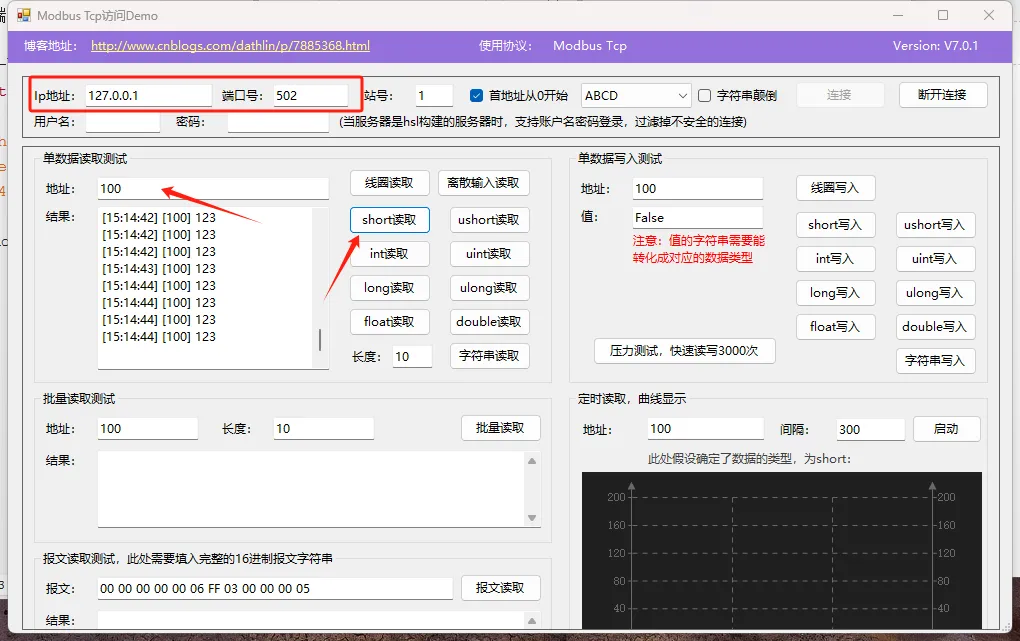Toggle the 首地址从0开始 checkbox
The image size is (1020, 641).
point(476,96)
